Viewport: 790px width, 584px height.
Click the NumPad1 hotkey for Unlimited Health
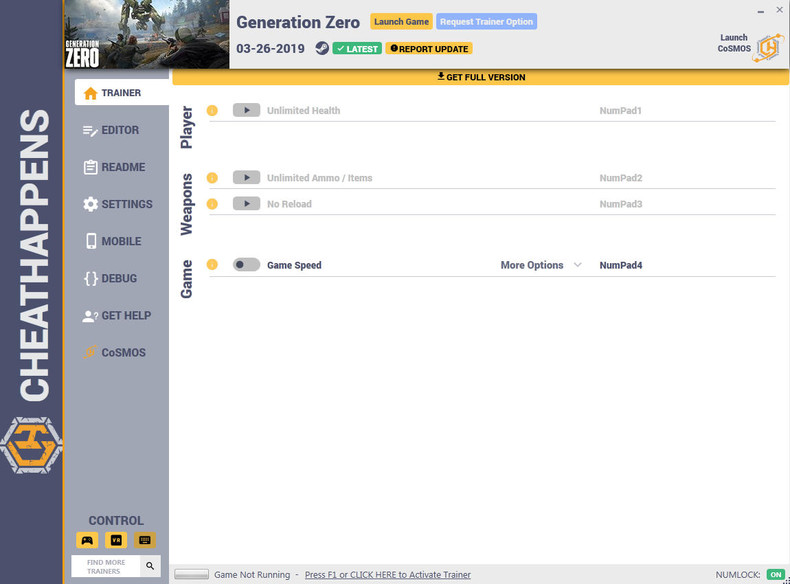tap(620, 111)
